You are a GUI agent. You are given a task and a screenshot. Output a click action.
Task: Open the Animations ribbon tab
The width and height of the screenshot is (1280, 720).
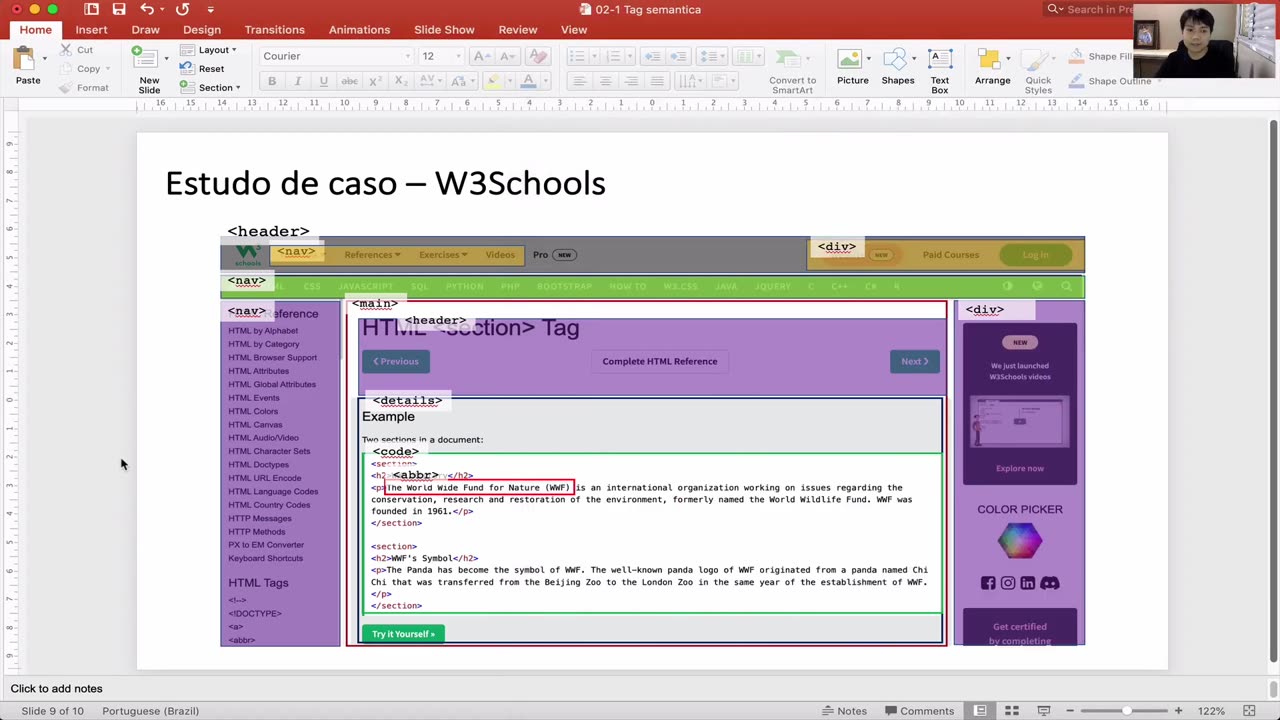click(x=359, y=30)
